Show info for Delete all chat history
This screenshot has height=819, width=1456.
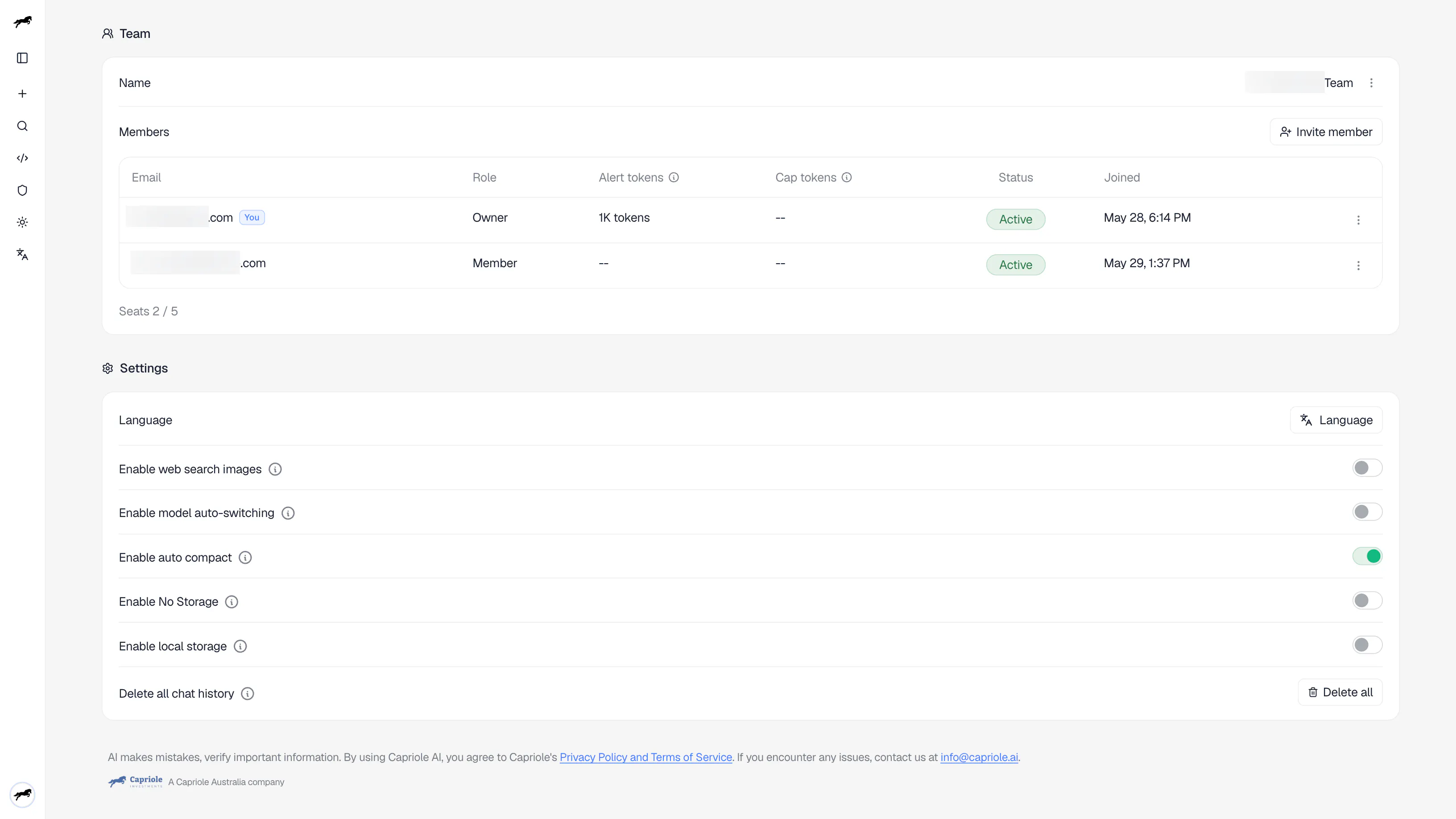[248, 694]
